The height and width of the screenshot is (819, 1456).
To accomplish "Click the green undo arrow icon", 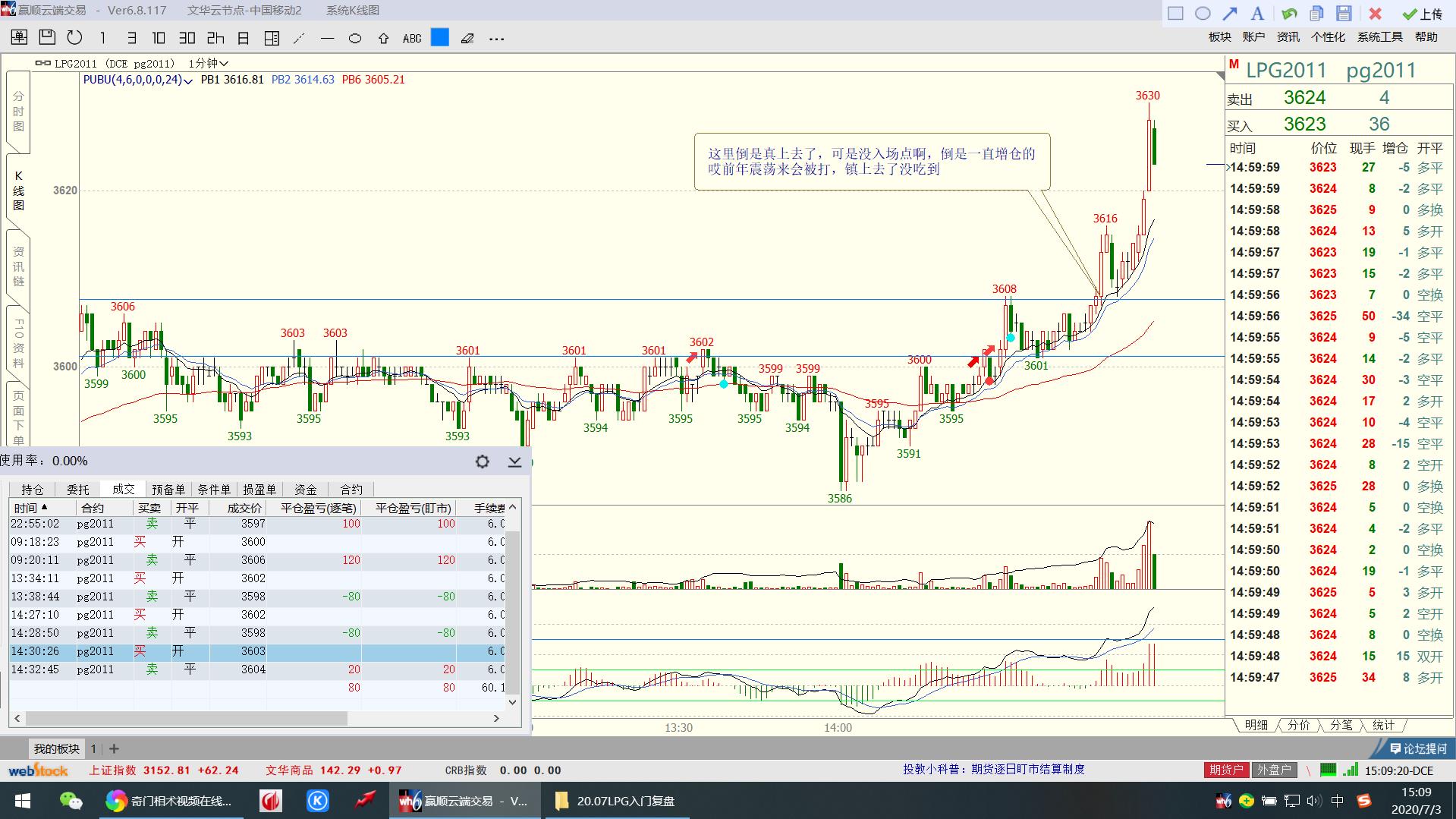I will click(1288, 13).
